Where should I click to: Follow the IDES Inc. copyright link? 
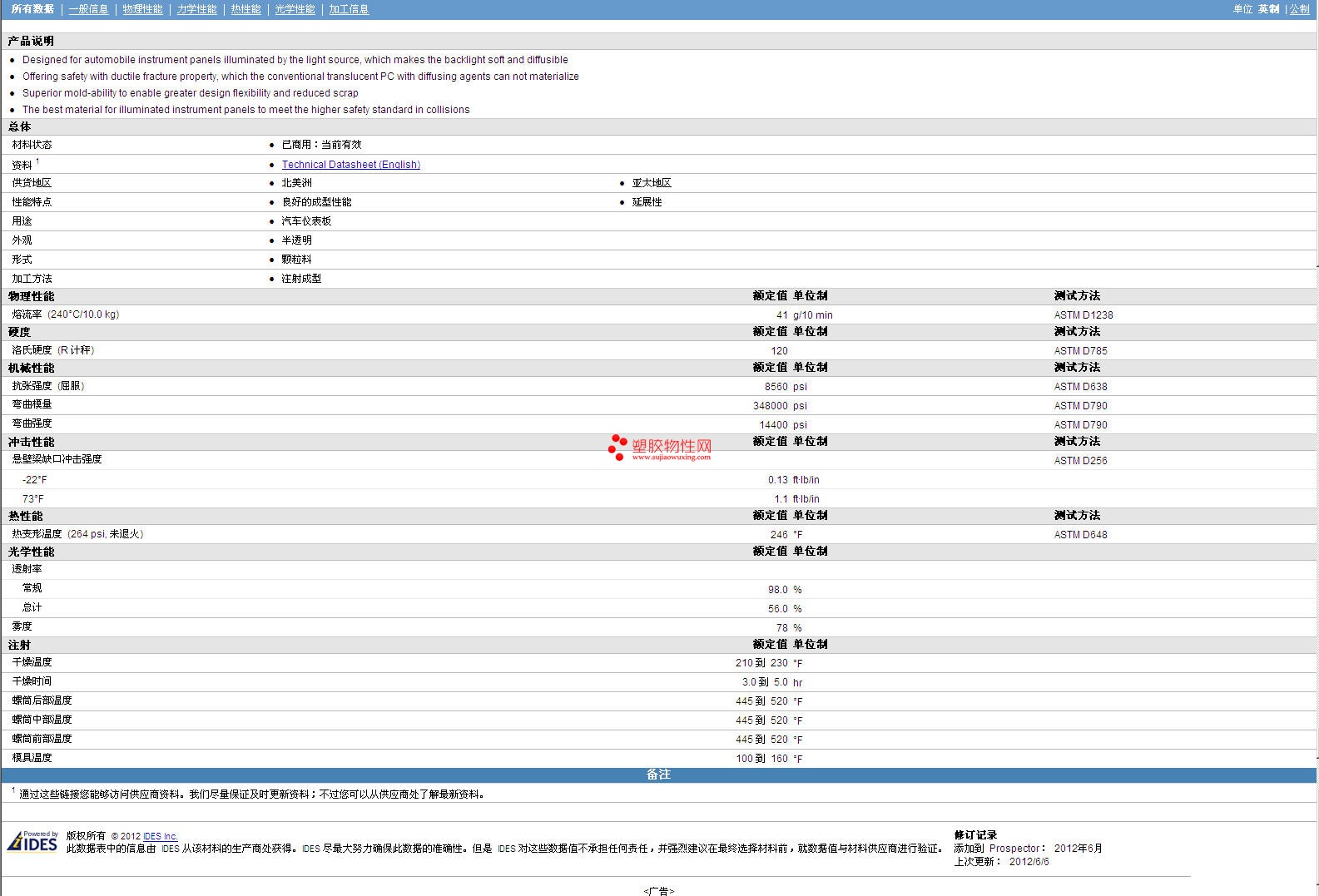pos(160,836)
